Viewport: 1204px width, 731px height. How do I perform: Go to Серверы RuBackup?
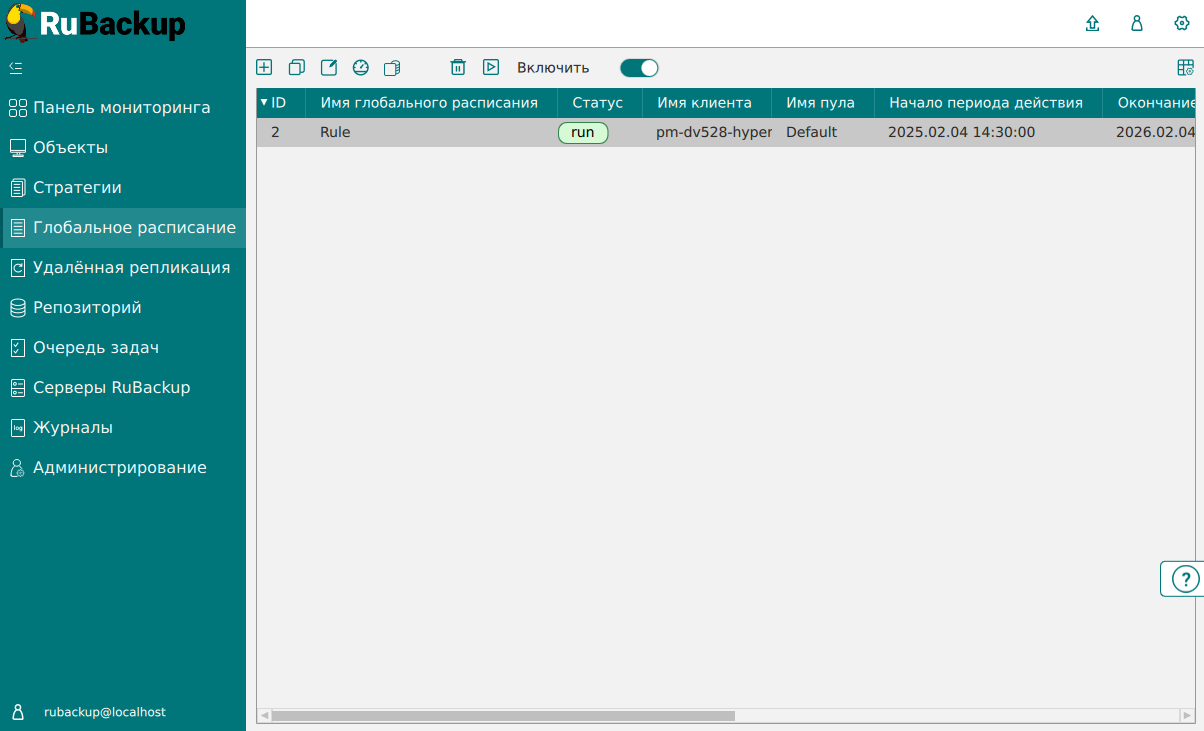pos(123,387)
